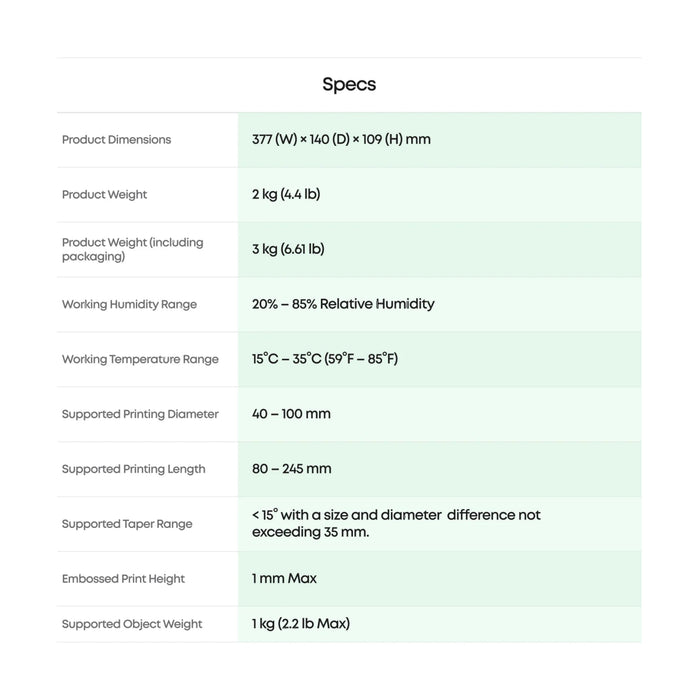Click the Working Humidity Range label
Screen dimensions: 700x700
click(x=129, y=305)
